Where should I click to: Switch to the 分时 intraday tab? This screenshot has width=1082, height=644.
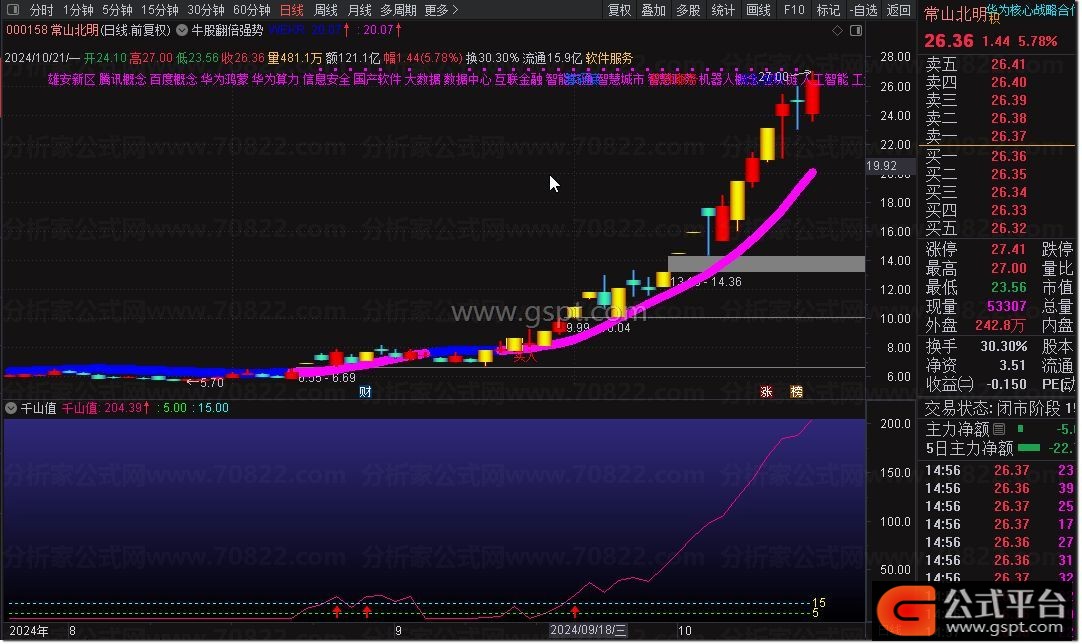[x=41, y=10]
